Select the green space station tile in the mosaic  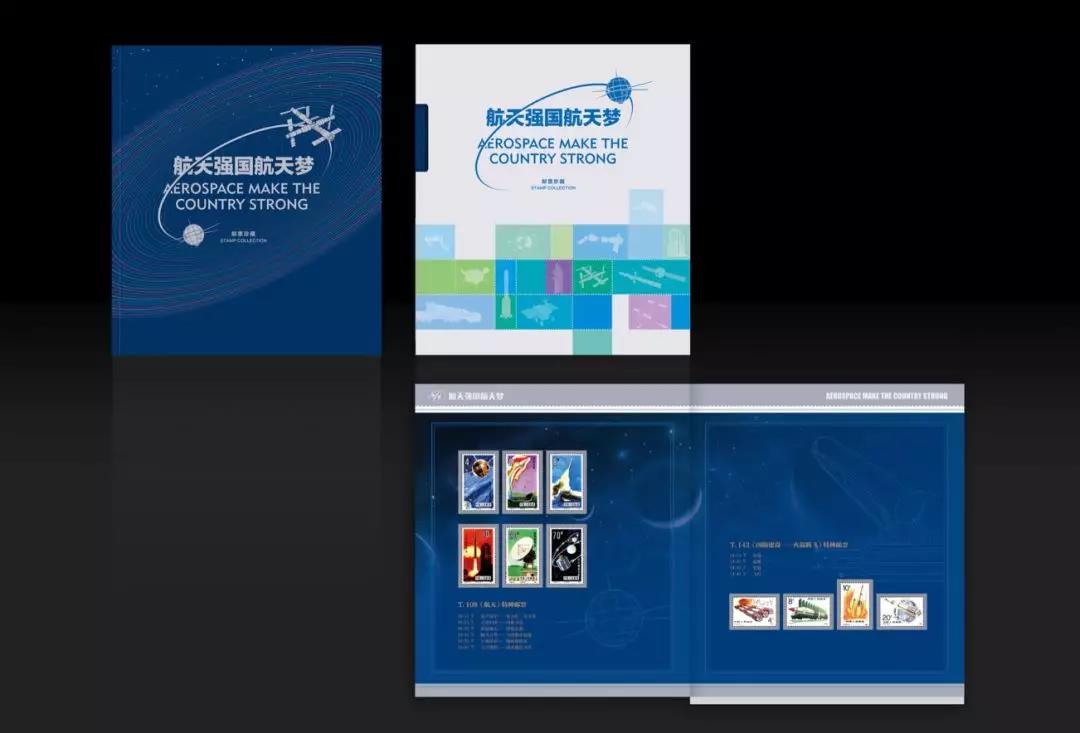point(592,275)
